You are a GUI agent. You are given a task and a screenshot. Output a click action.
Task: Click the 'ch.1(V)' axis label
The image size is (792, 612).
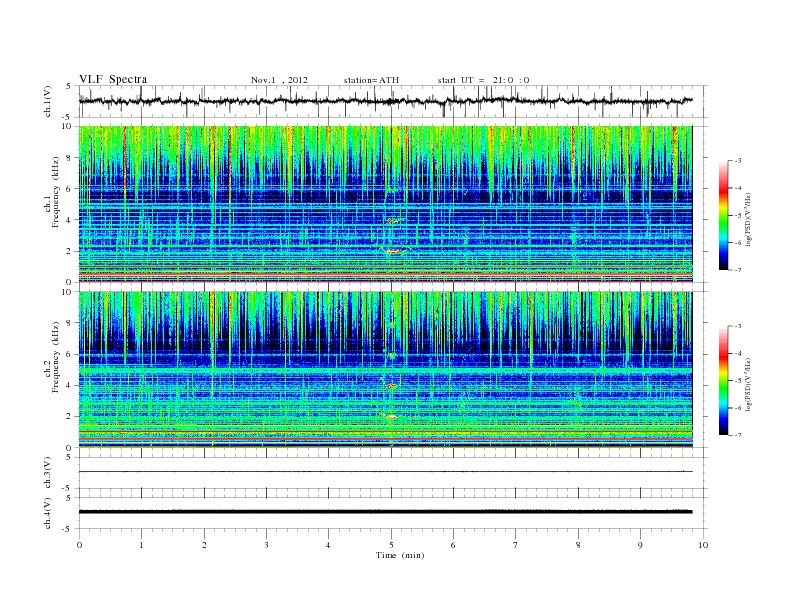point(48,101)
